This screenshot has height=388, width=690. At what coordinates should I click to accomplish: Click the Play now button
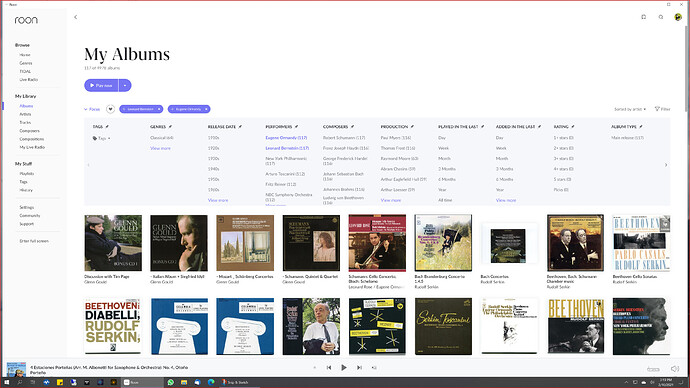point(101,85)
